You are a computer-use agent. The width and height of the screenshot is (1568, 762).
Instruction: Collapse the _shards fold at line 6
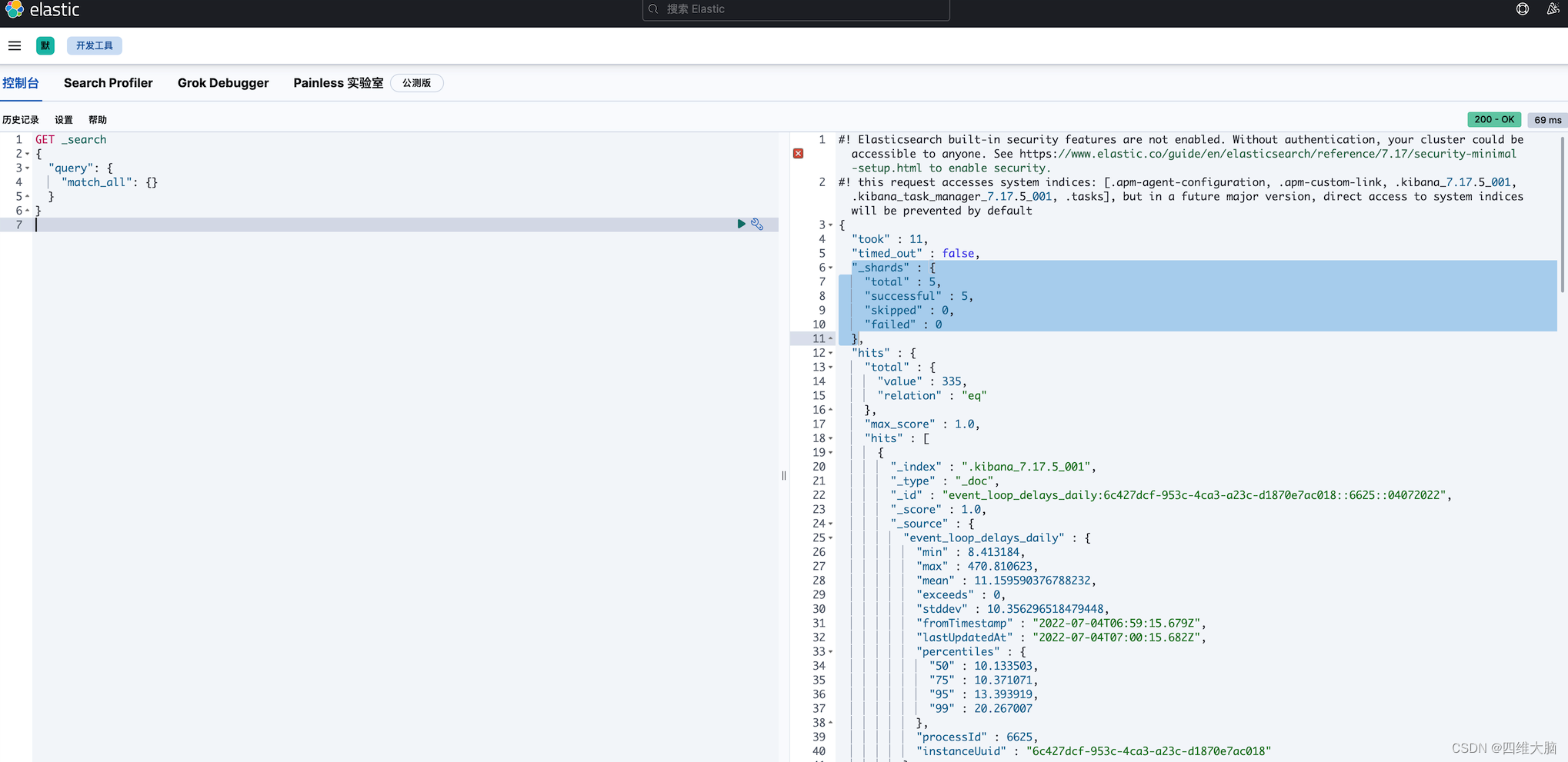[831, 268]
